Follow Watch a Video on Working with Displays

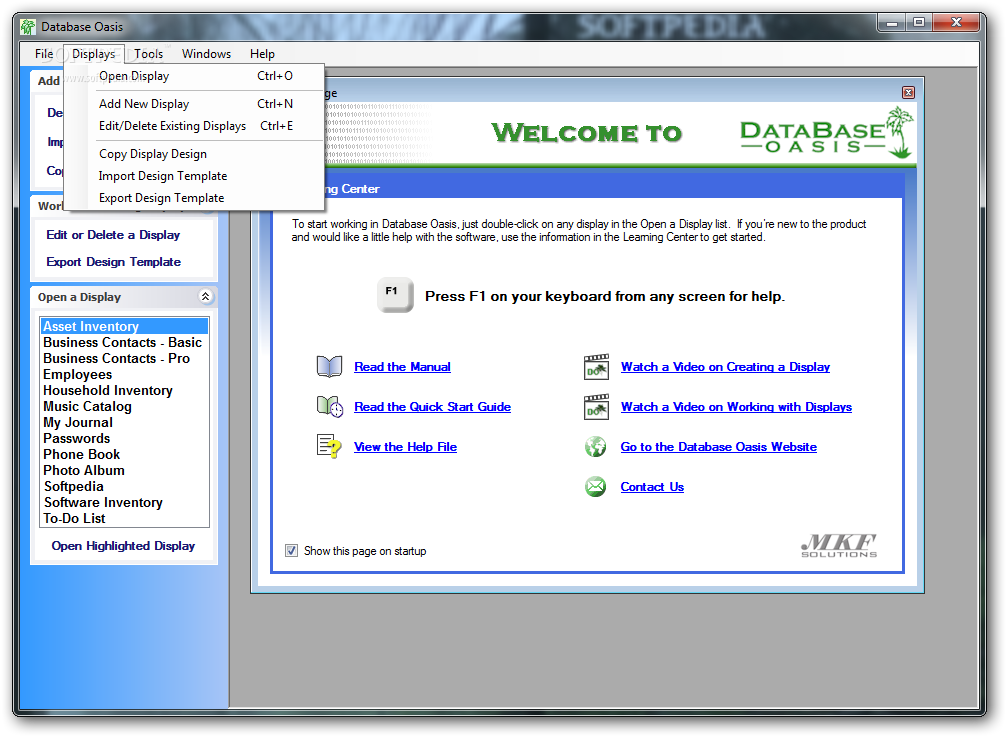tap(736, 406)
